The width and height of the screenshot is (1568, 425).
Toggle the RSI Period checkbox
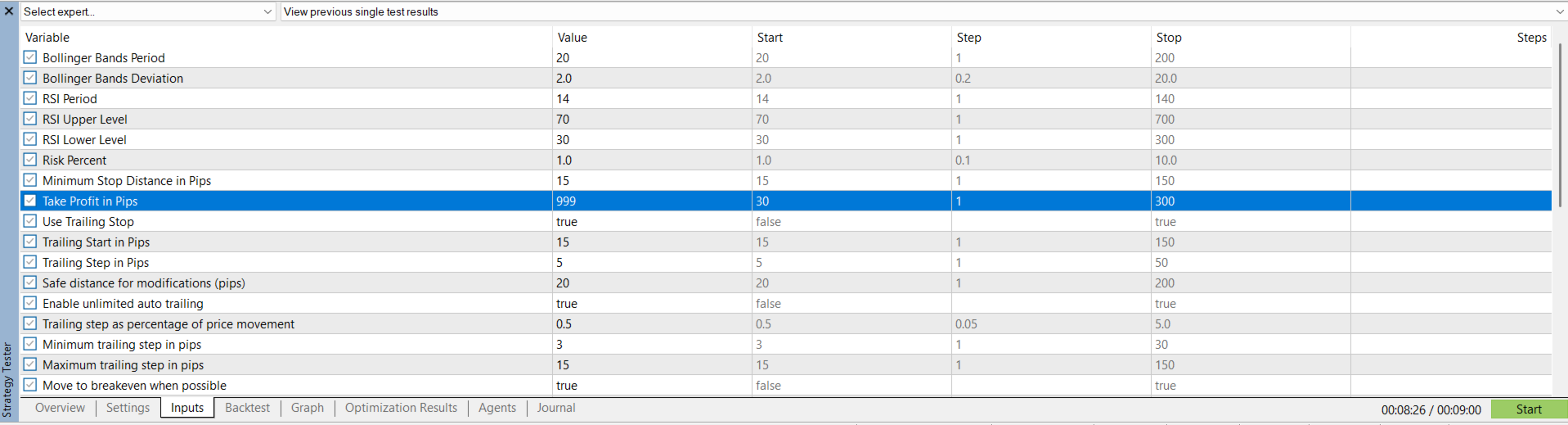pyautogui.click(x=30, y=98)
